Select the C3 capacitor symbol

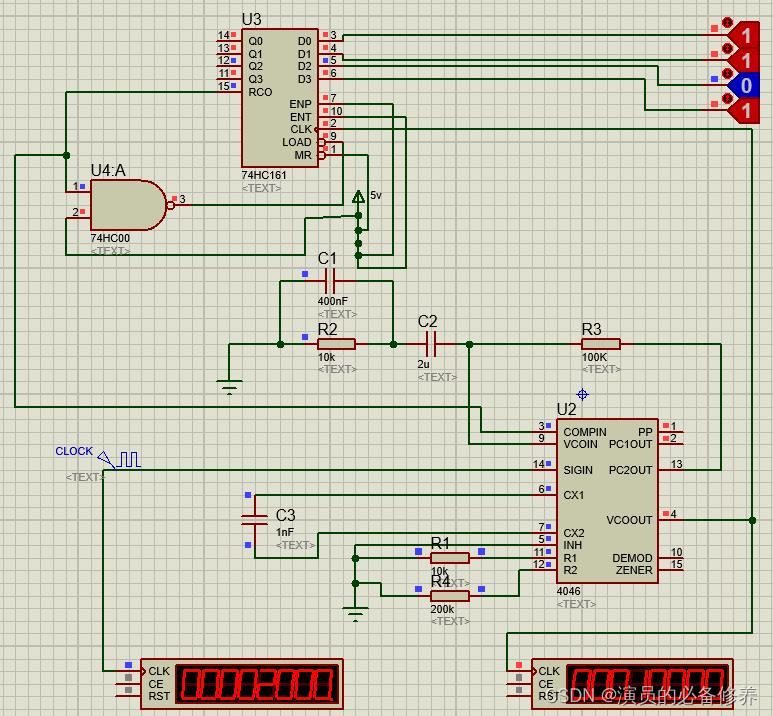(x=254, y=520)
